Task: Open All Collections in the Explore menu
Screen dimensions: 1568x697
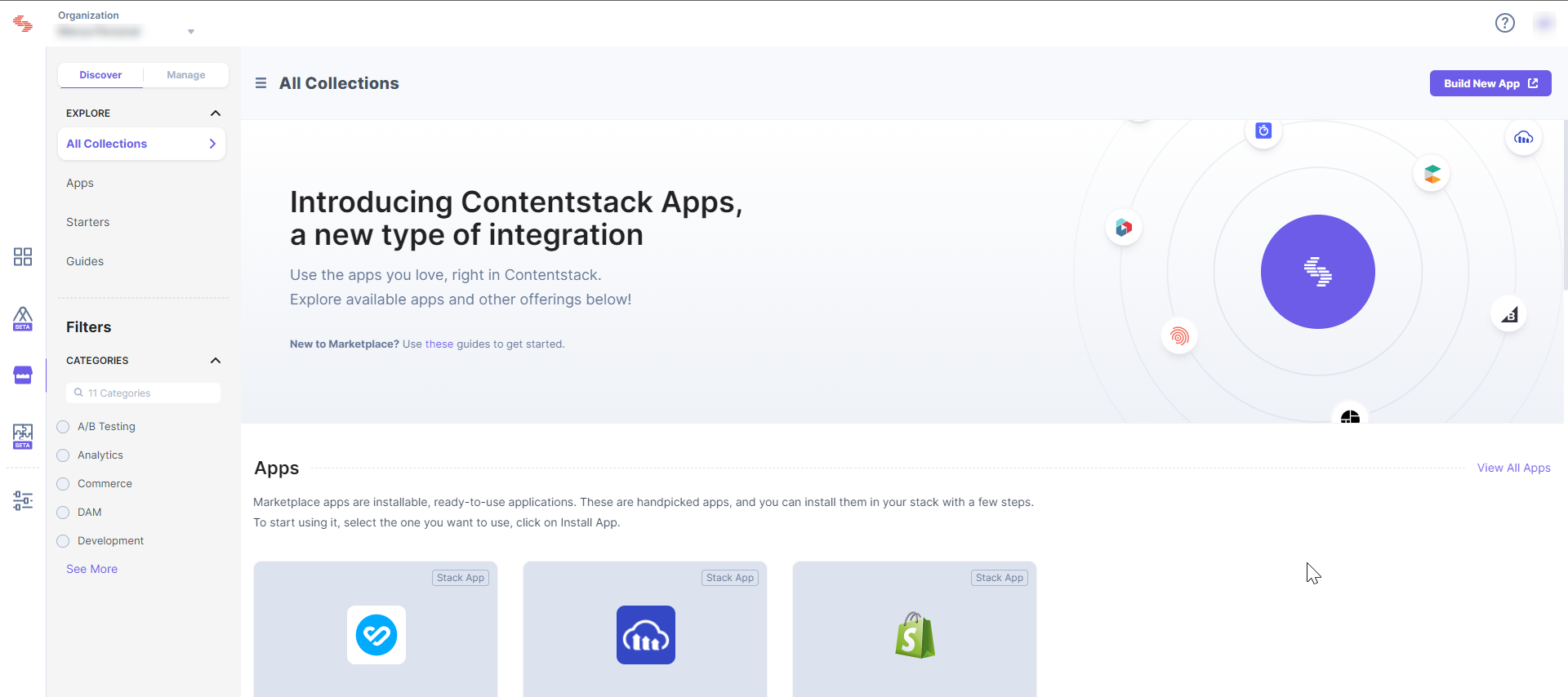Action: (141, 144)
